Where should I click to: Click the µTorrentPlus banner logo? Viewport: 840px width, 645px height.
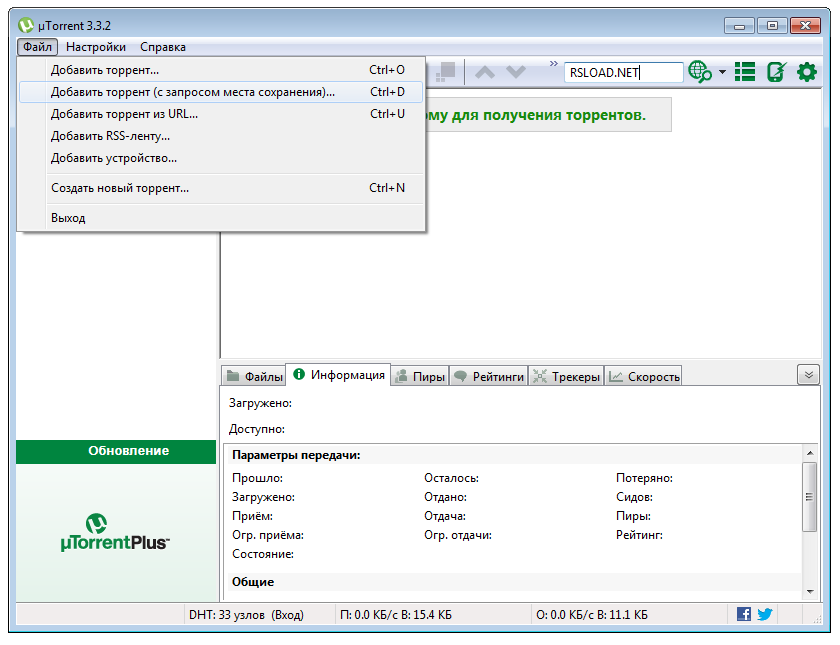(x=115, y=533)
